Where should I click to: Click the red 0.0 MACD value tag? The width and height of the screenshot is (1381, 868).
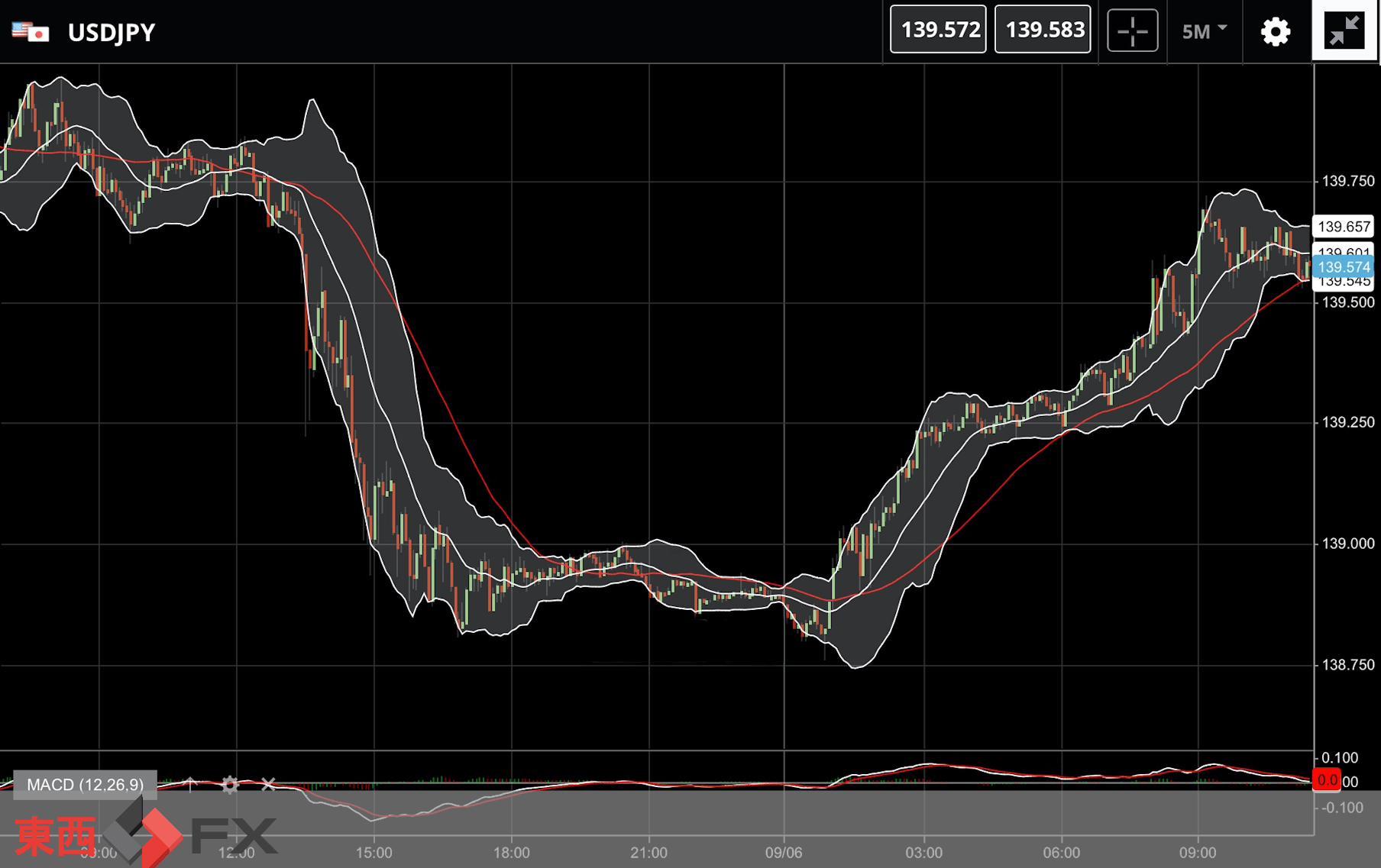1326,780
